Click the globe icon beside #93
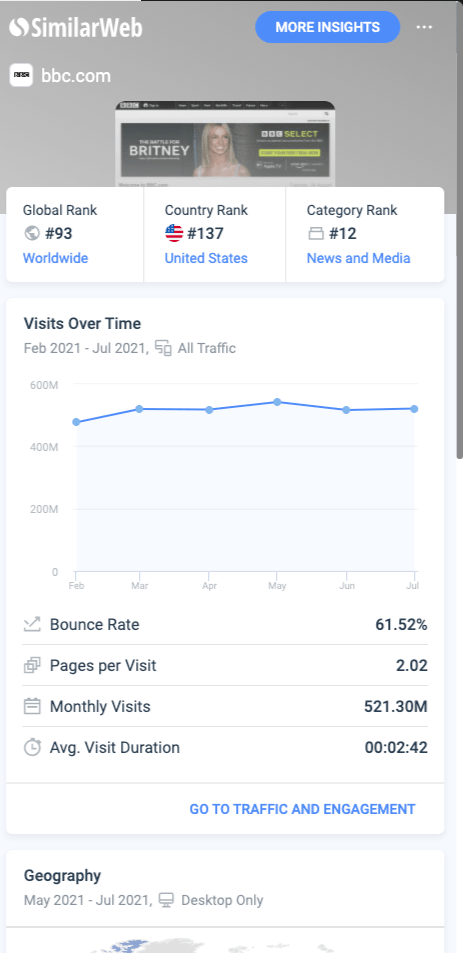 [31, 233]
